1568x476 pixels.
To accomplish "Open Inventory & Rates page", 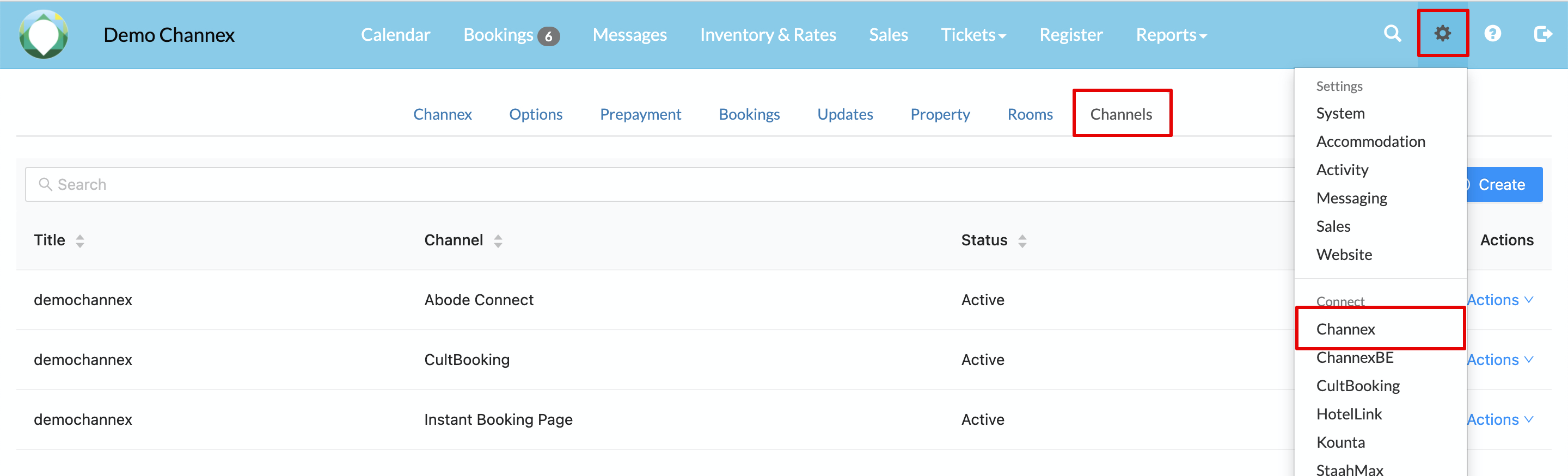I will [x=768, y=35].
